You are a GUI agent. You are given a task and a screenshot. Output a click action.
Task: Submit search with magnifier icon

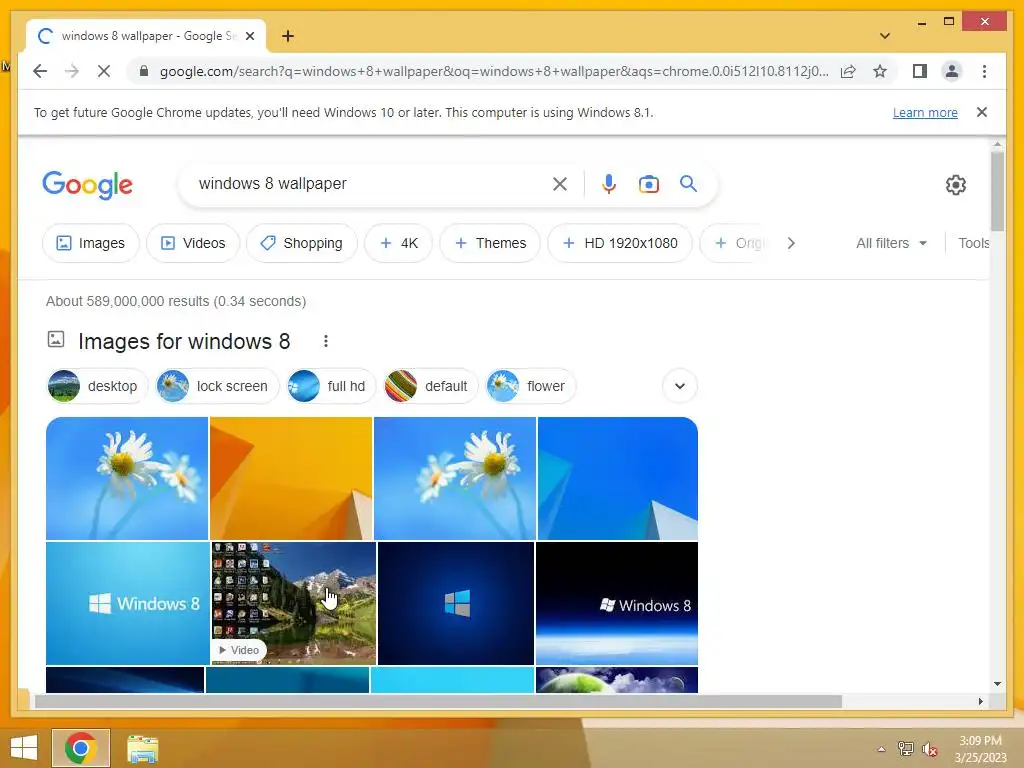[688, 184]
